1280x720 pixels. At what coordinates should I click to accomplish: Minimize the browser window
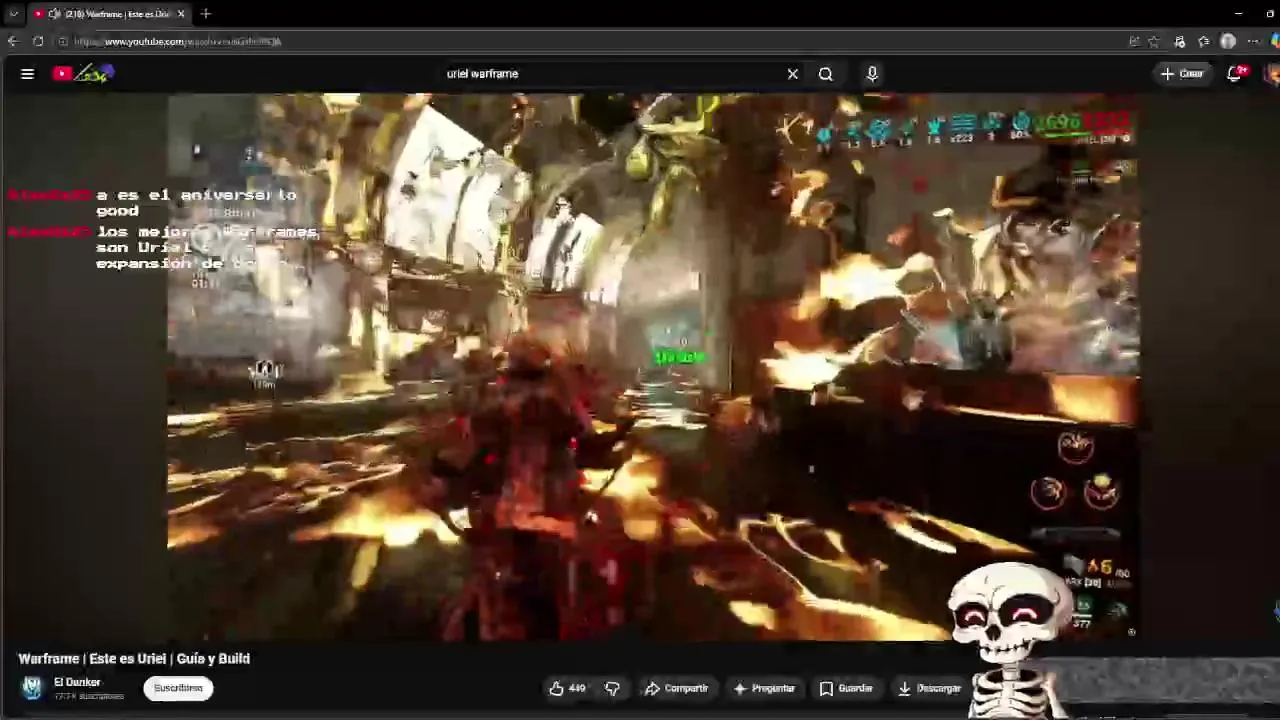(1238, 13)
